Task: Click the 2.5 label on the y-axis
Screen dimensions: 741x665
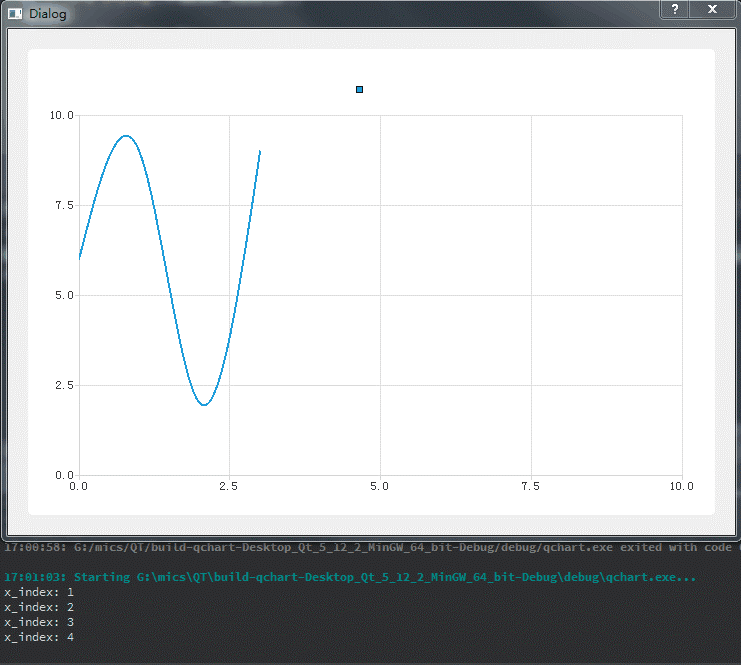Action: click(x=64, y=385)
